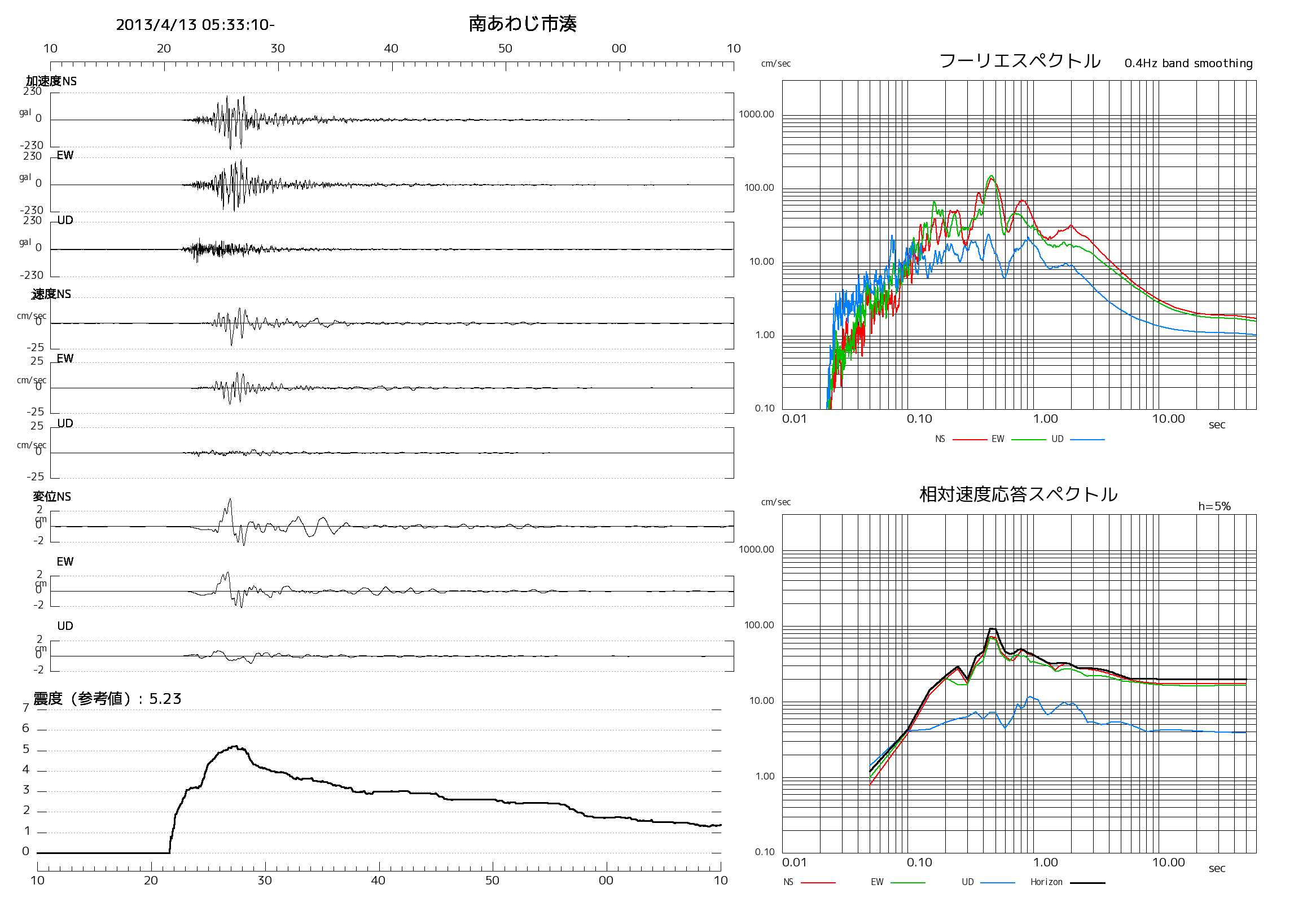Click the 30 tick on the top time axis
The height and width of the screenshot is (924, 1307).
coord(278,49)
